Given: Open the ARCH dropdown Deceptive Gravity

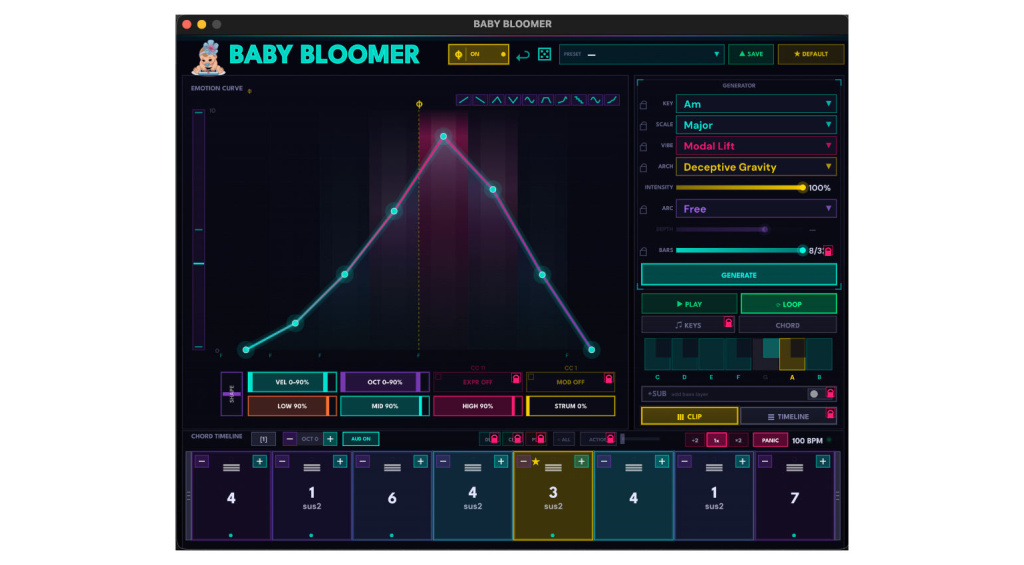Looking at the screenshot, I should 756,167.
